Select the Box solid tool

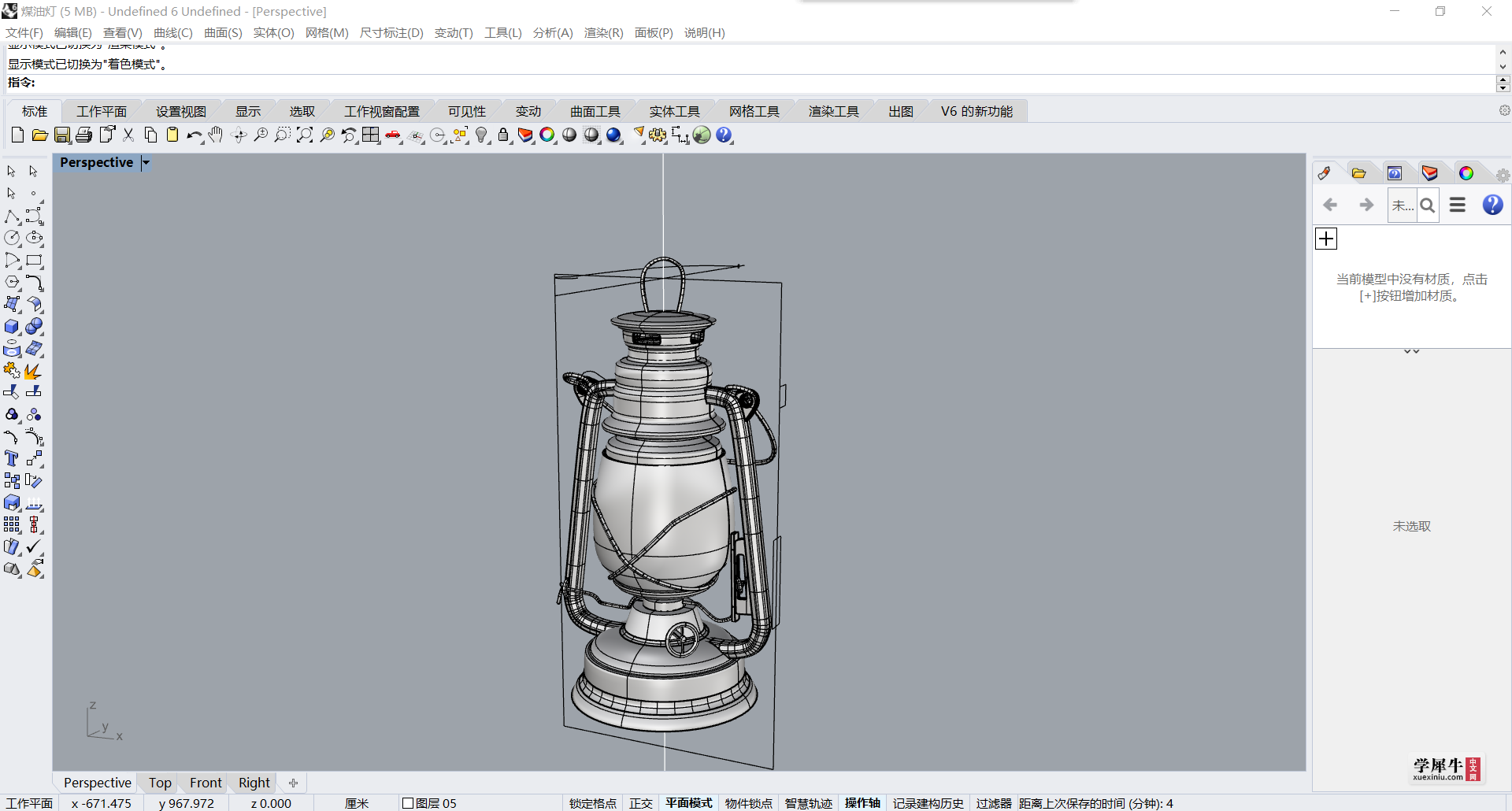coord(13,326)
